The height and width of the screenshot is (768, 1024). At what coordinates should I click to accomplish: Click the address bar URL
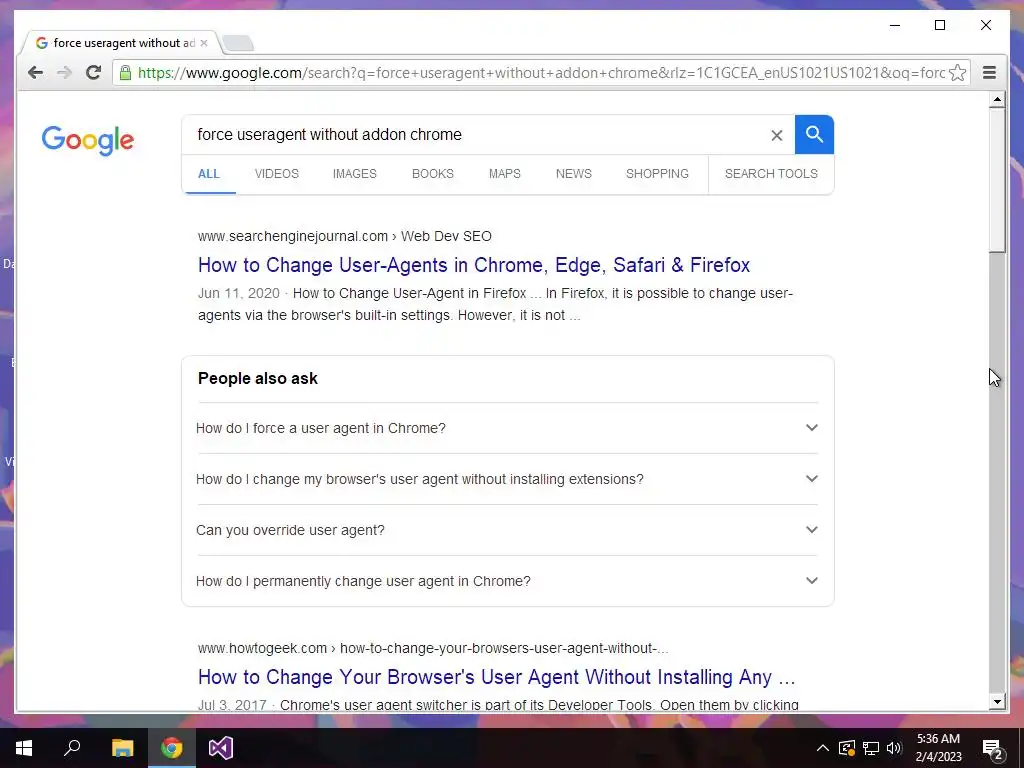(541, 72)
